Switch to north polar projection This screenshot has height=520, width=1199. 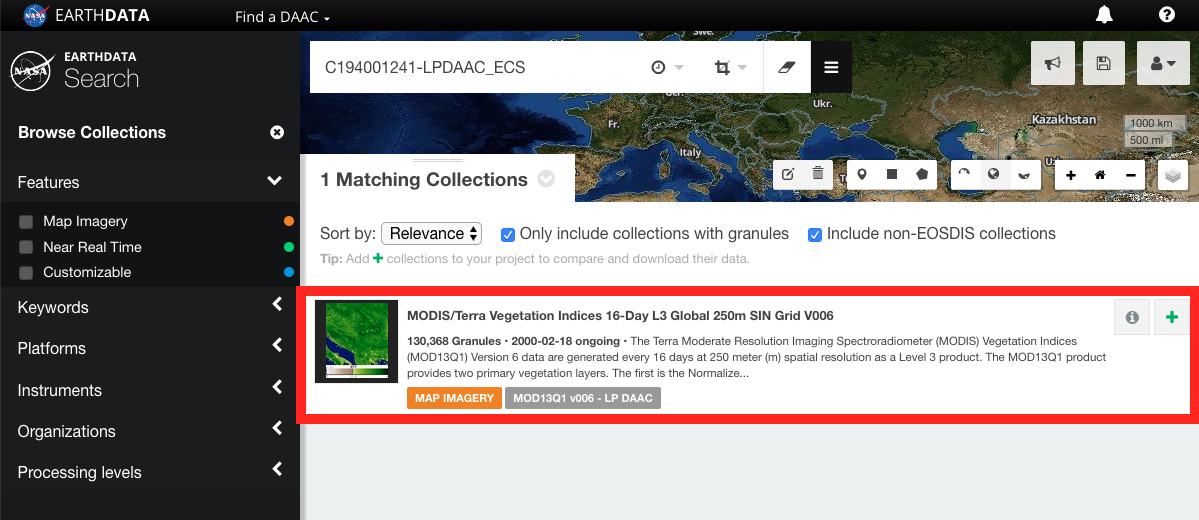[x=964, y=174]
